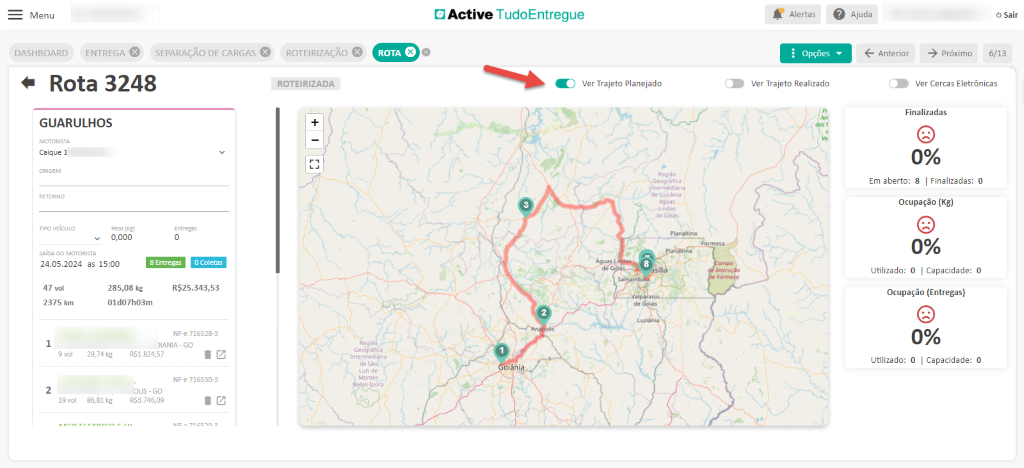This screenshot has height=468, width=1024.
Task: Close the ENTREGA tab
Action: pyautogui.click(x=134, y=52)
